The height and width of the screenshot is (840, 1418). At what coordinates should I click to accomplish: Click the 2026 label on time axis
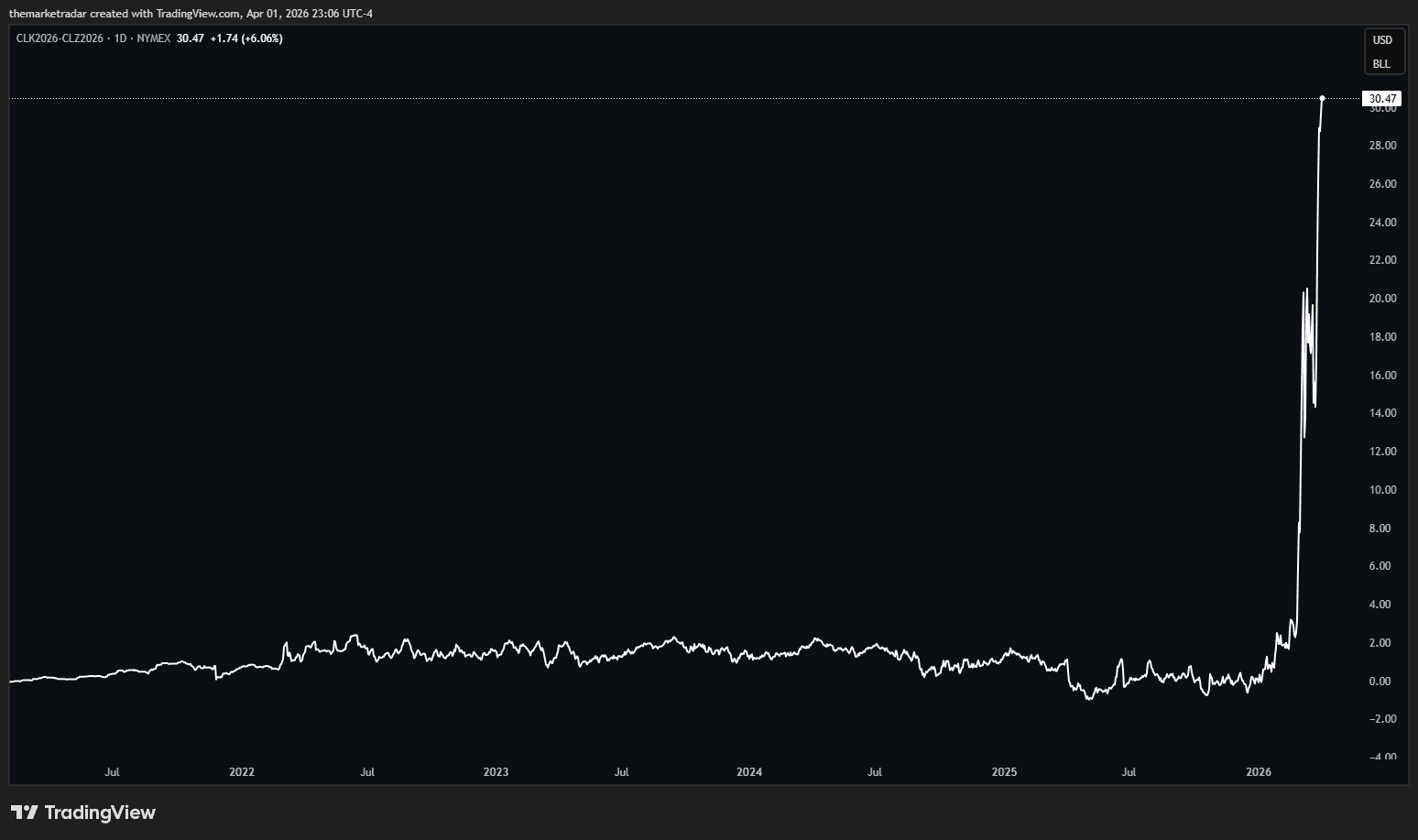coord(1259,772)
